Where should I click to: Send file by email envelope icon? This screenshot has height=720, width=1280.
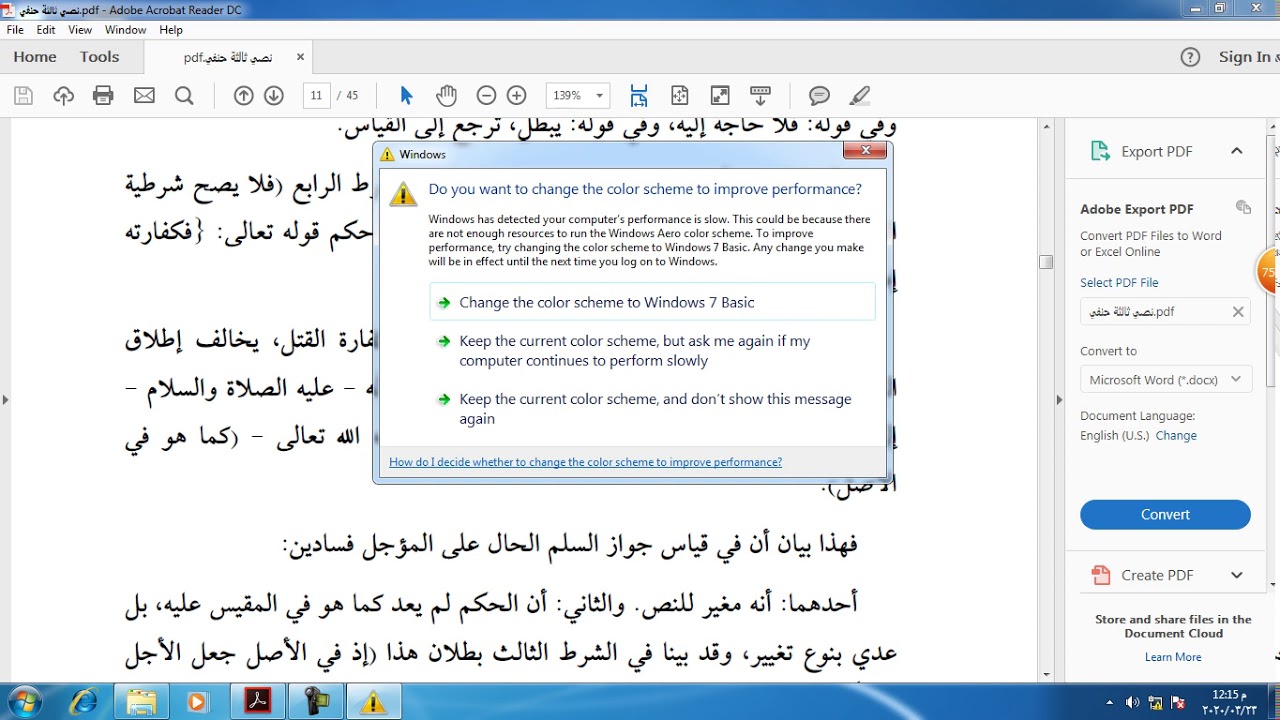[144, 96]
